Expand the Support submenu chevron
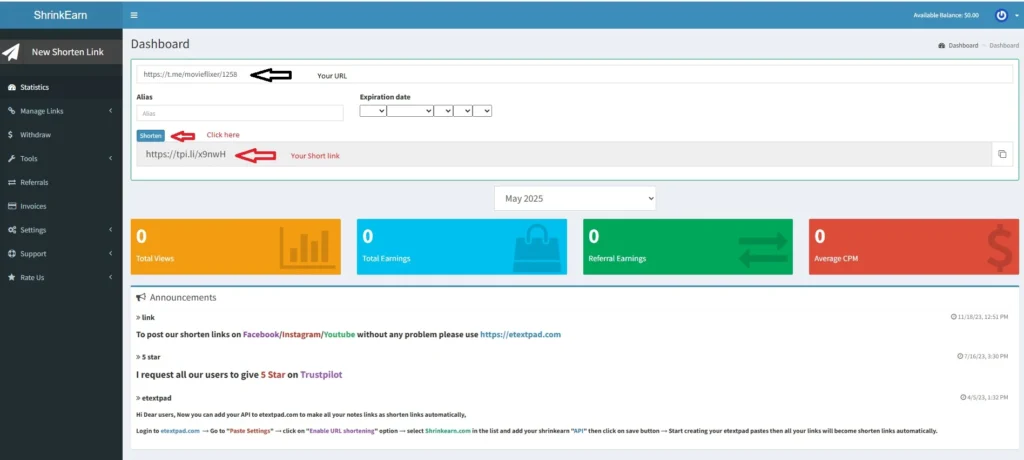 (x=110, y=254)
